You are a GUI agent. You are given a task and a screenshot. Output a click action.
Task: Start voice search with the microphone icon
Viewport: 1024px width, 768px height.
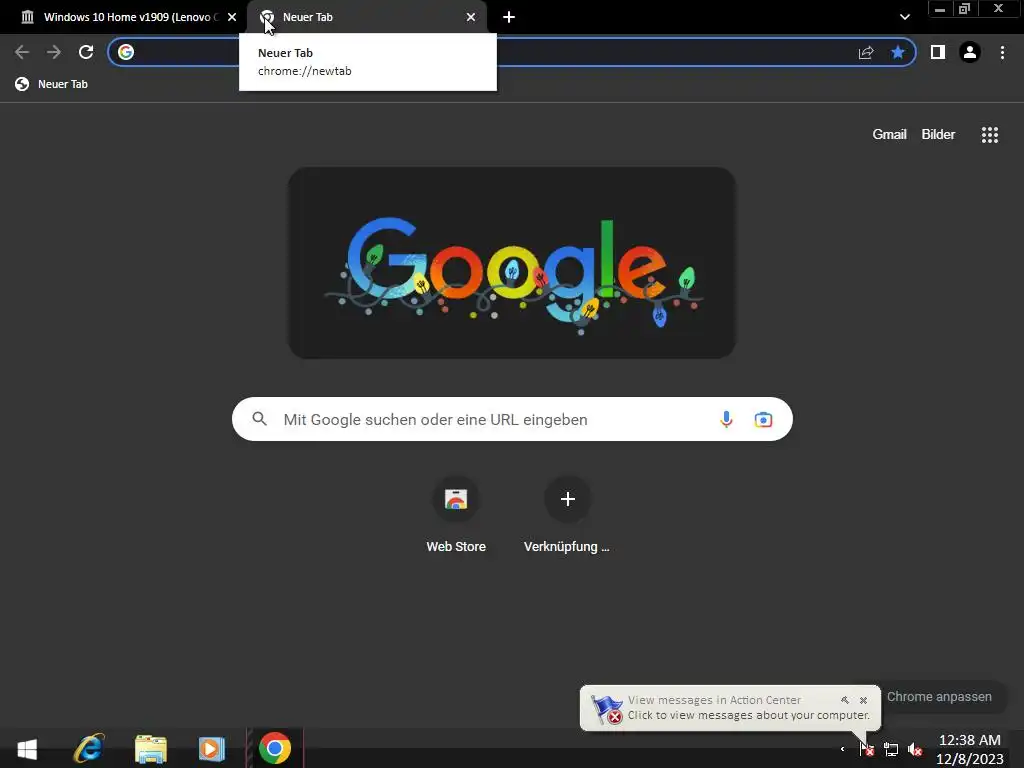pos(726,419)
